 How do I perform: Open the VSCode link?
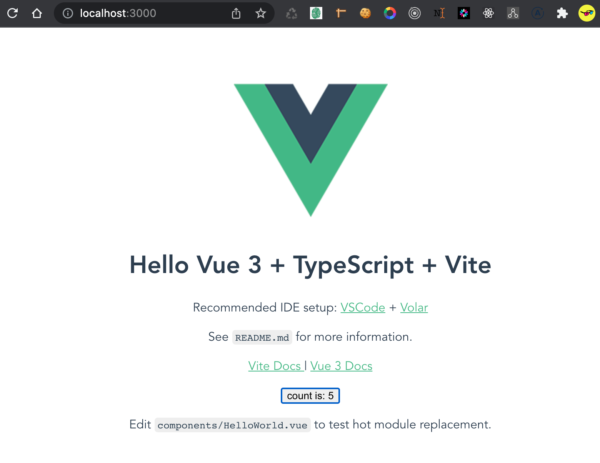(x=363, y=308)
